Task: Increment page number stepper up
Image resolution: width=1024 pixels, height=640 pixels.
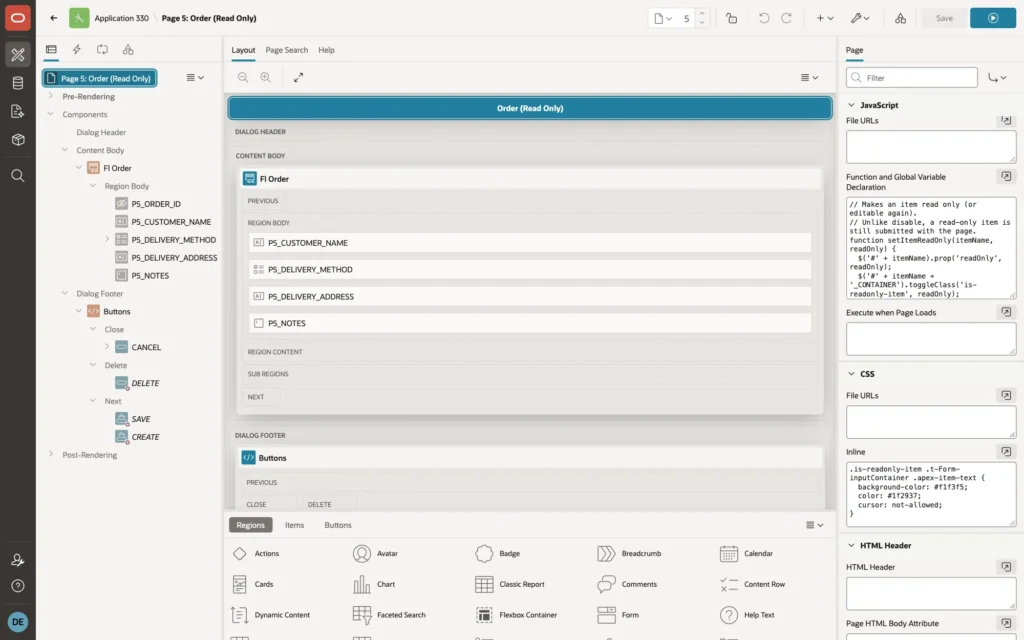Action: (x=701, y=13)
